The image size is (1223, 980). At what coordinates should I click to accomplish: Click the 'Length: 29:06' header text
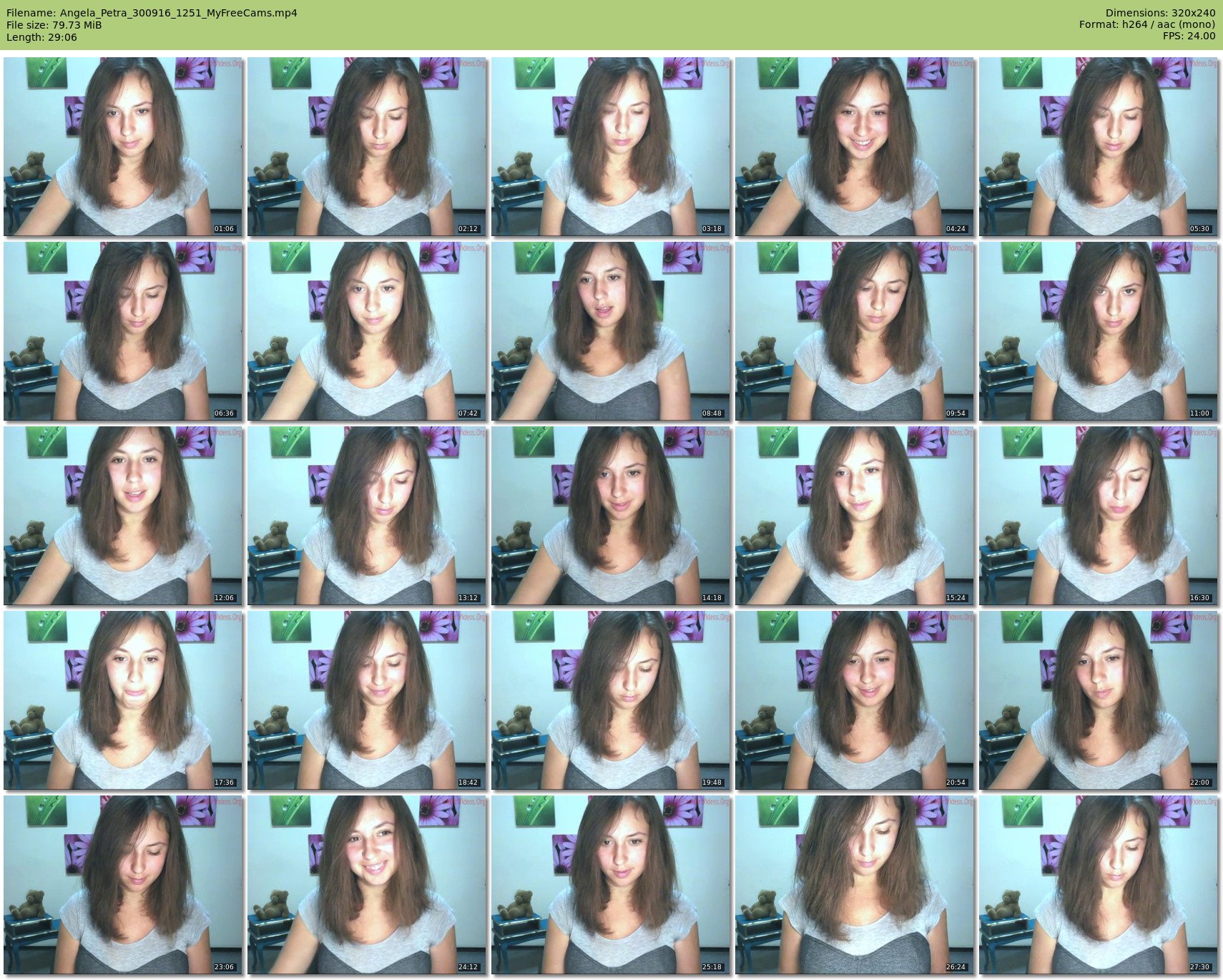41,37
